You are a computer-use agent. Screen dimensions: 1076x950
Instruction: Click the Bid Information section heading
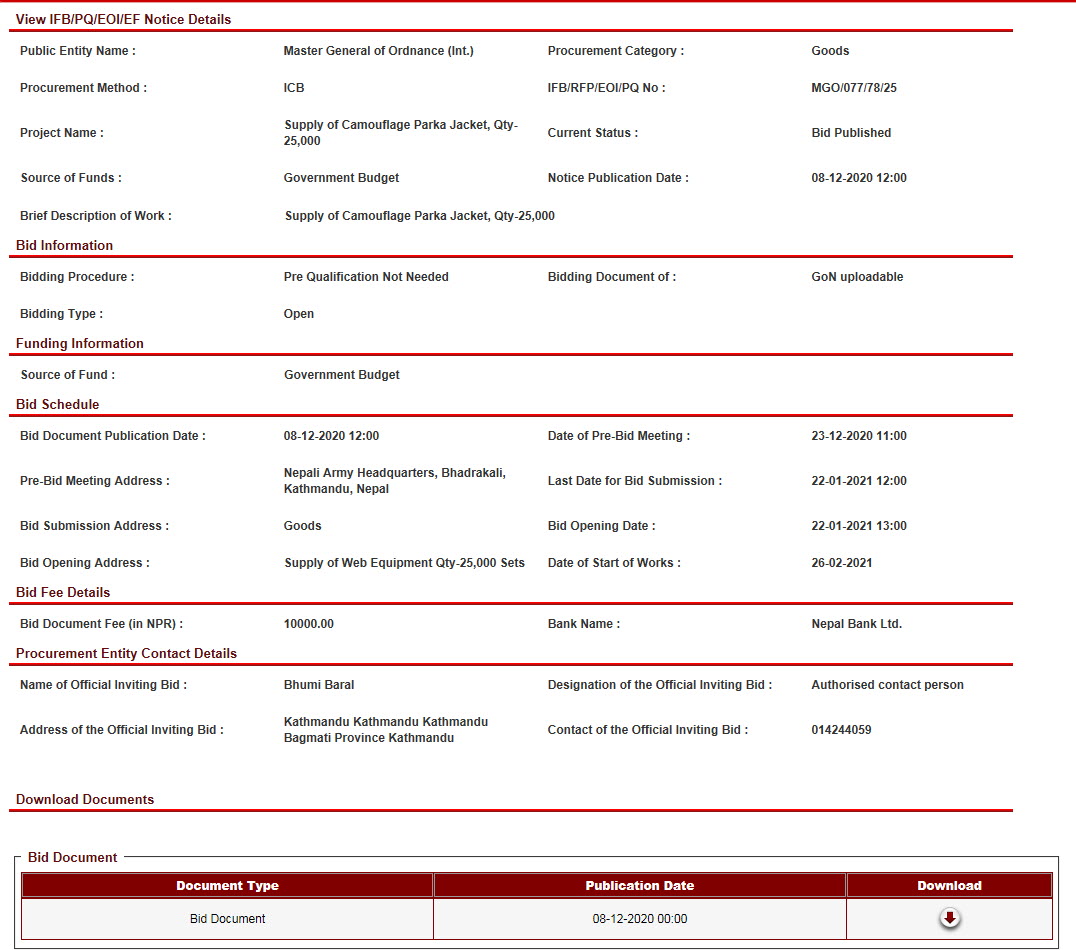[64, 245]
